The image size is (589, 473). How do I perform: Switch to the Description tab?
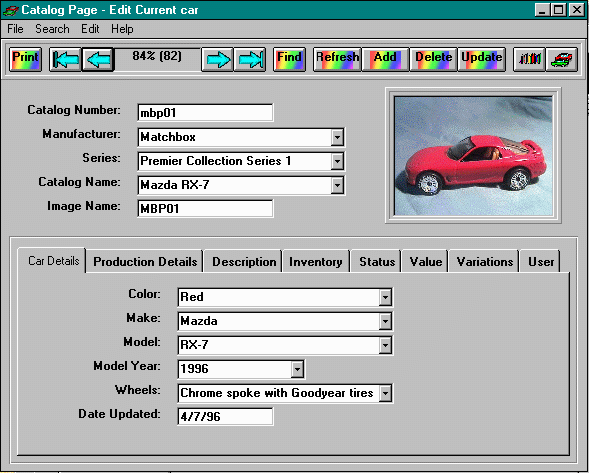(x=244, y=261)
